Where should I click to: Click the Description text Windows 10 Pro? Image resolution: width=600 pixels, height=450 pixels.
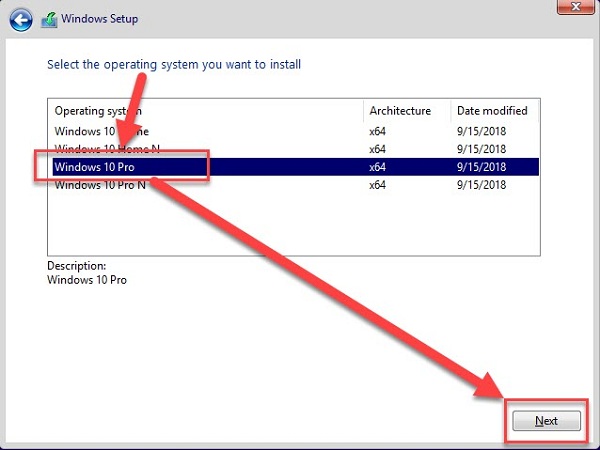click(87, 280)
